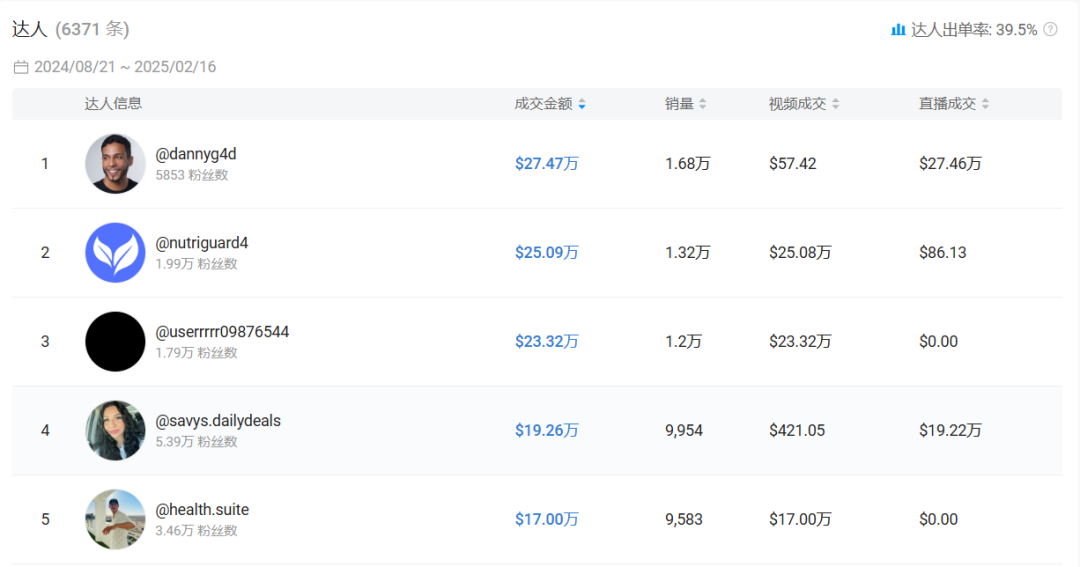Click the 39.5% order rate value
This screenshot has height=567, width=1080.
click(1017, 30)
